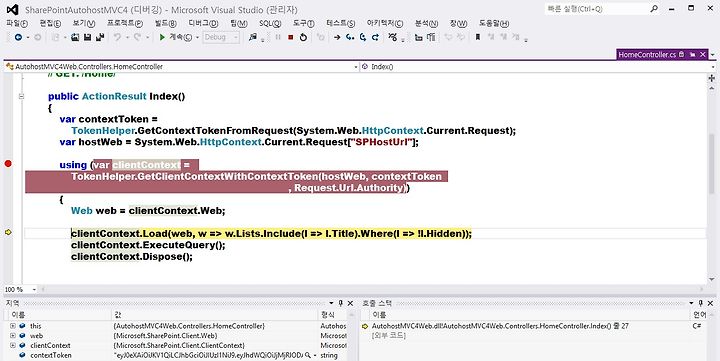Click the 값 column header in Locals
The width and height of the screenshot is (720, 361).
click(215, 315)
